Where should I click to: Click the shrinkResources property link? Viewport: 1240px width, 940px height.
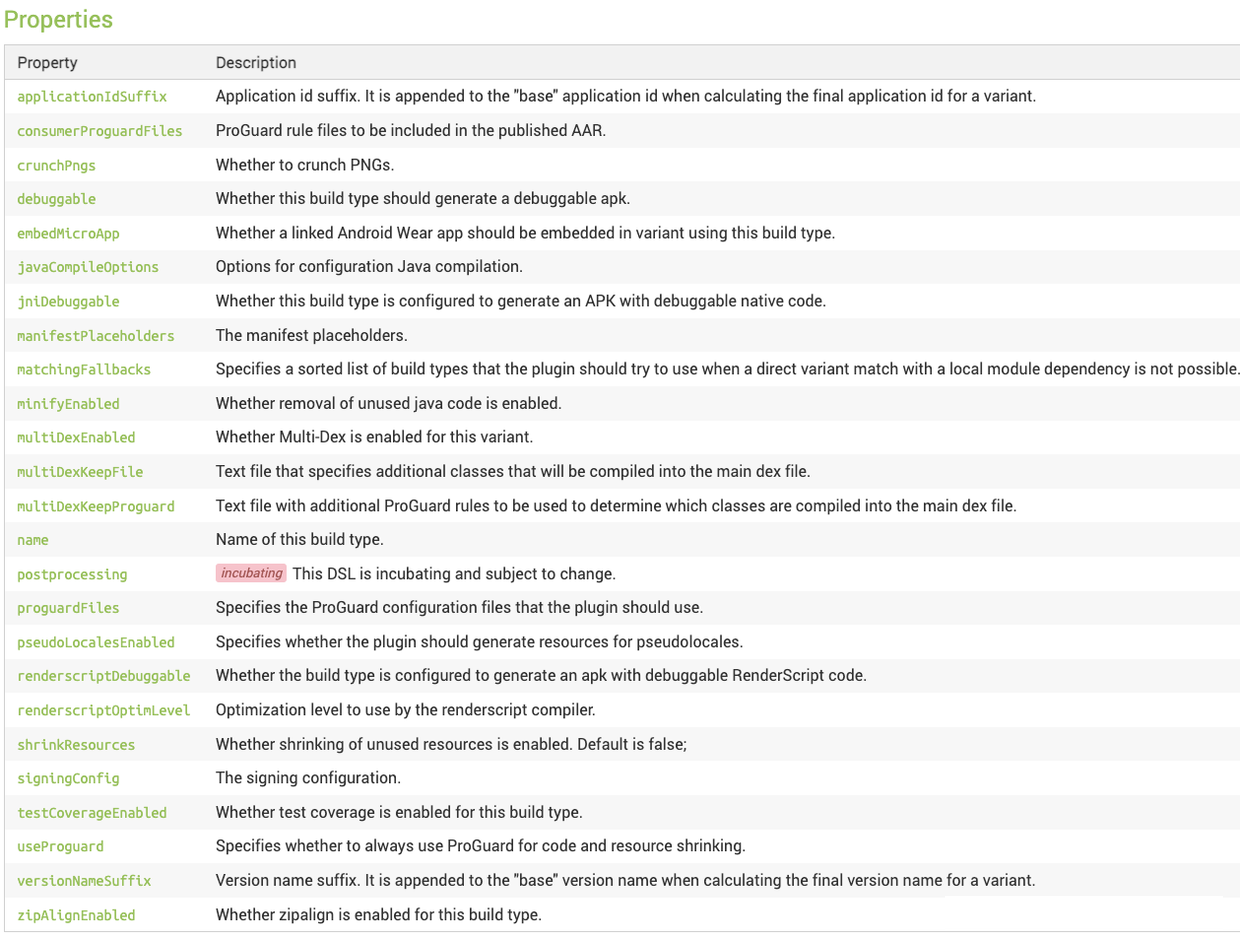[76, 745]
